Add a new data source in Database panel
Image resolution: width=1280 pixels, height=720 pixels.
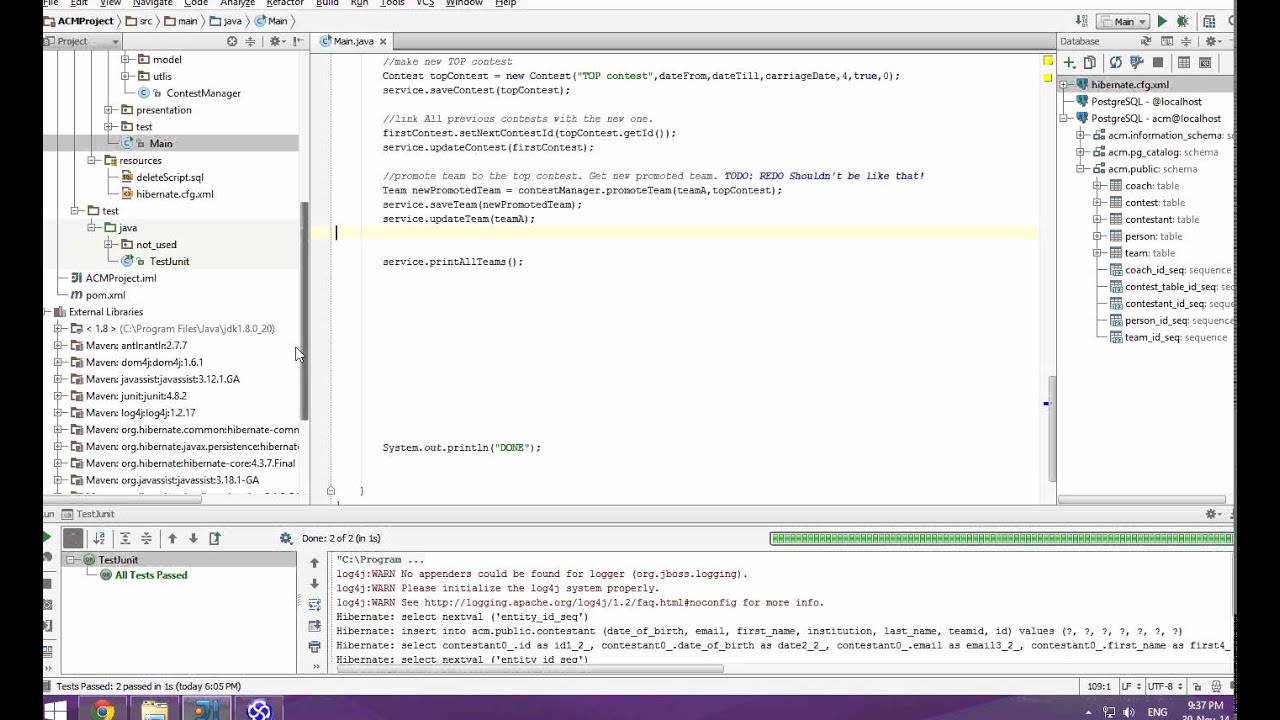(1069, 63)
